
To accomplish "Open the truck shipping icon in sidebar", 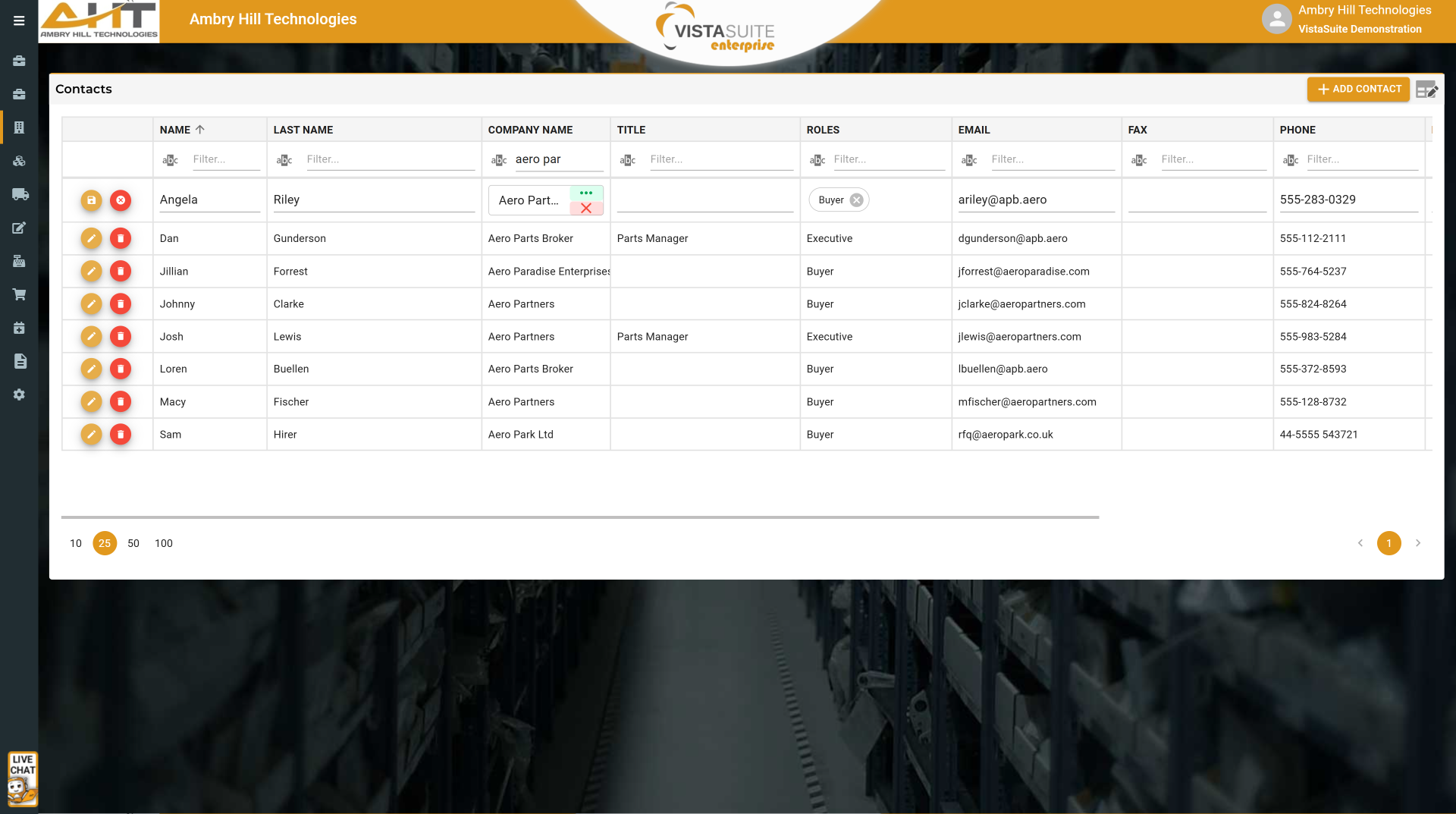I will coord(20,194).
